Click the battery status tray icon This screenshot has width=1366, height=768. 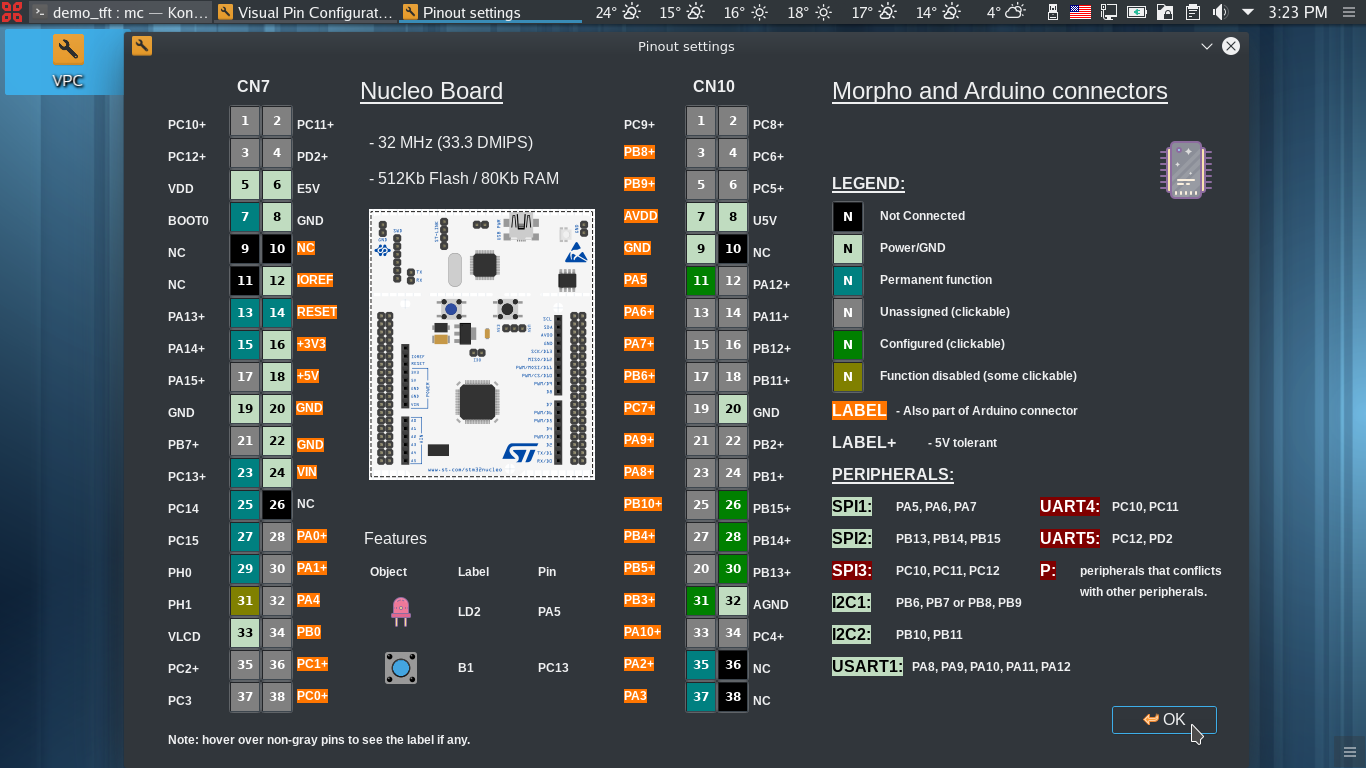[1136, 12]
